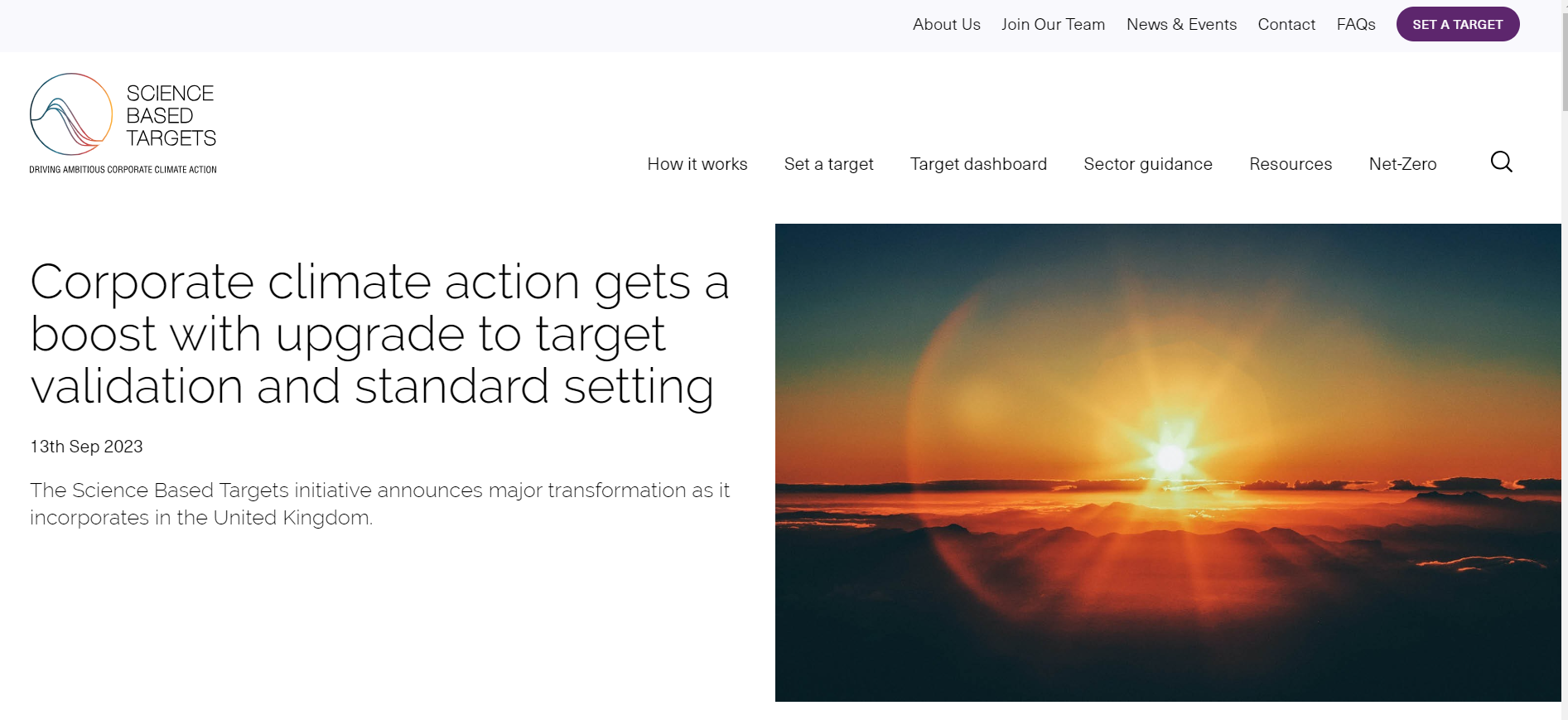Viewport: 1568px width, 720px height.
Task: Click the article summary paragraph text
Action: [x=379, y=504]
